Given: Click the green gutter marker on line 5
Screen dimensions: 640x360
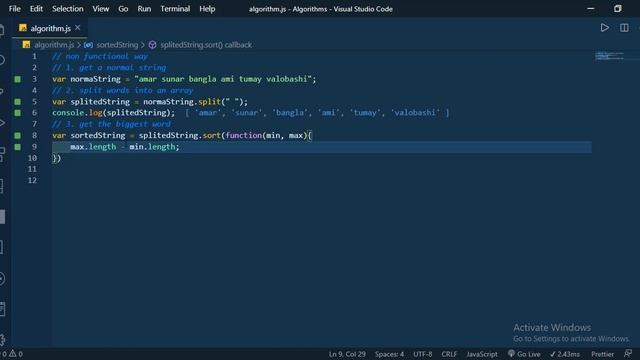Looking at the screenshot, I should 18,102.
